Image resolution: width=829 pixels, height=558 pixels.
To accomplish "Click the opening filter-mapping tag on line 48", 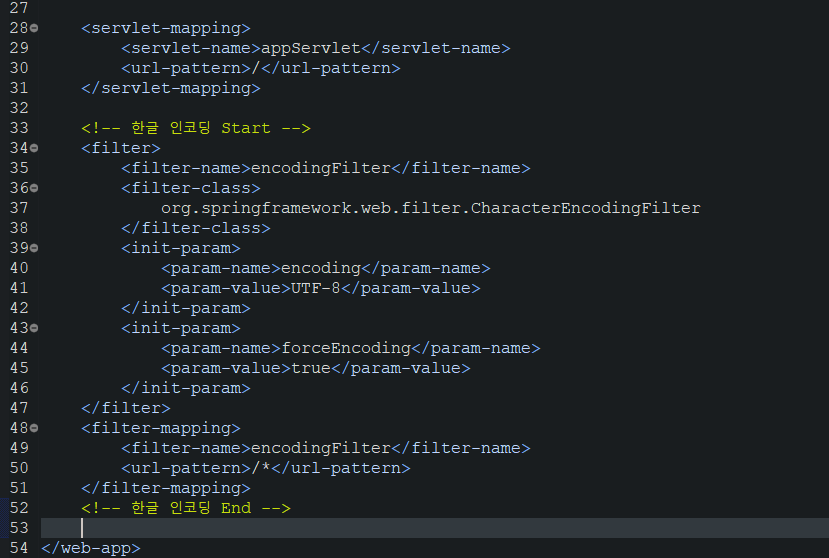I will coord(161,428).
